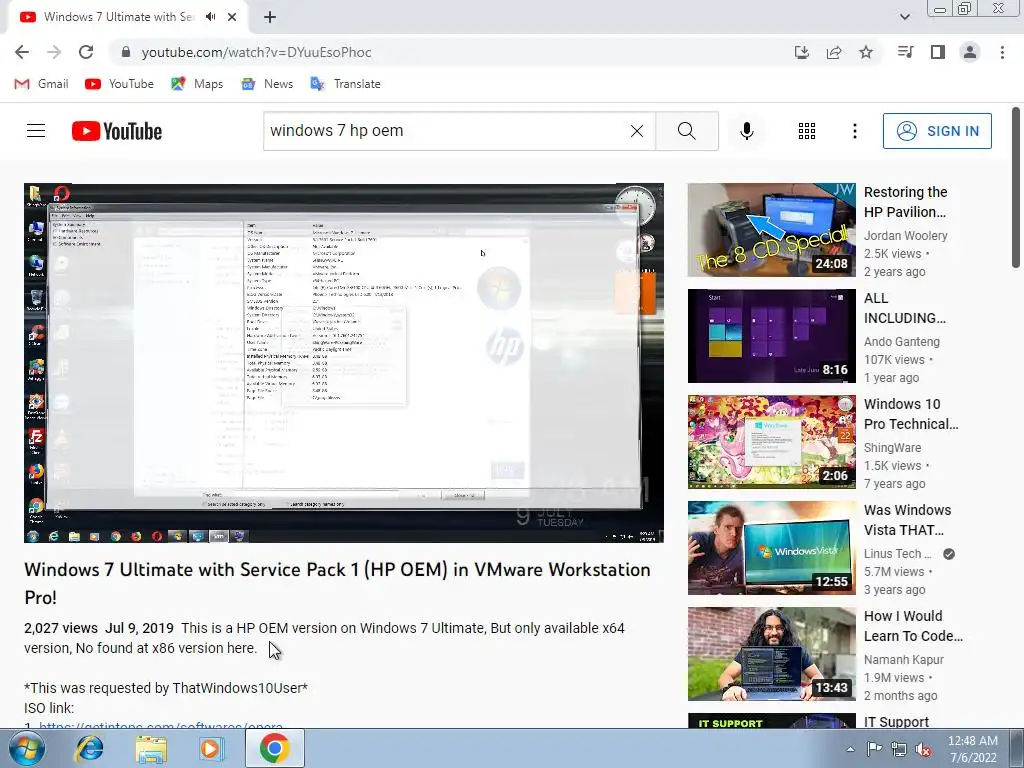Click the forward navigation arrow
Screen dimensions: 1024x768
(54, 52)
